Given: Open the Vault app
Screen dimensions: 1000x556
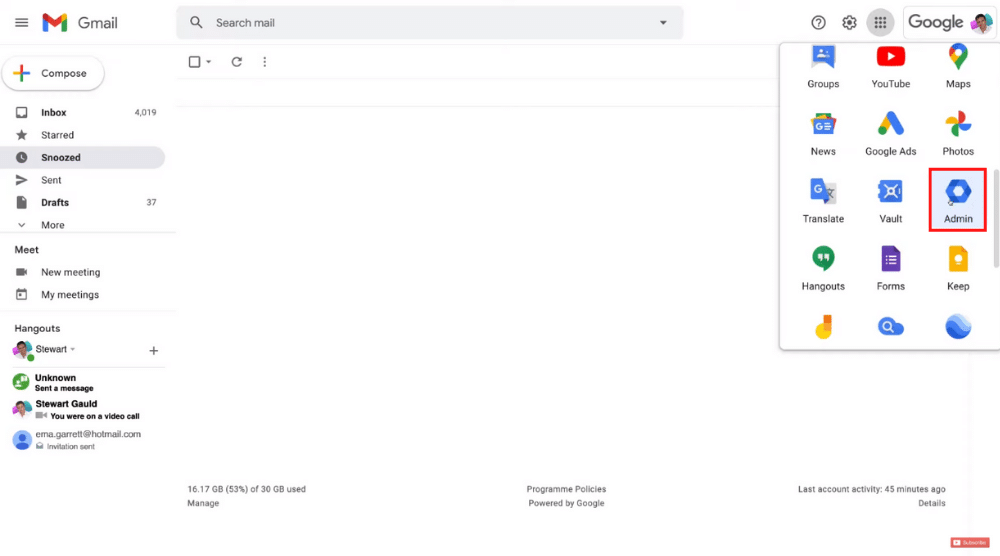Looking at the screenshot, I should (891, 201).
